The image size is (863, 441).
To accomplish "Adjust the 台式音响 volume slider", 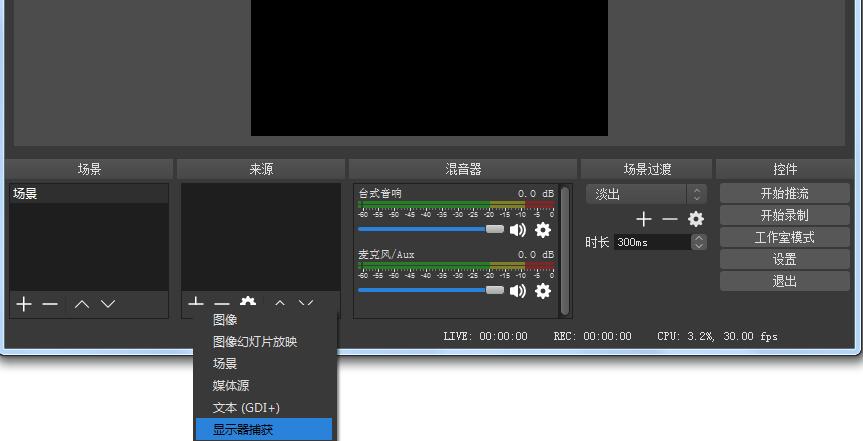I will [431, 229].
